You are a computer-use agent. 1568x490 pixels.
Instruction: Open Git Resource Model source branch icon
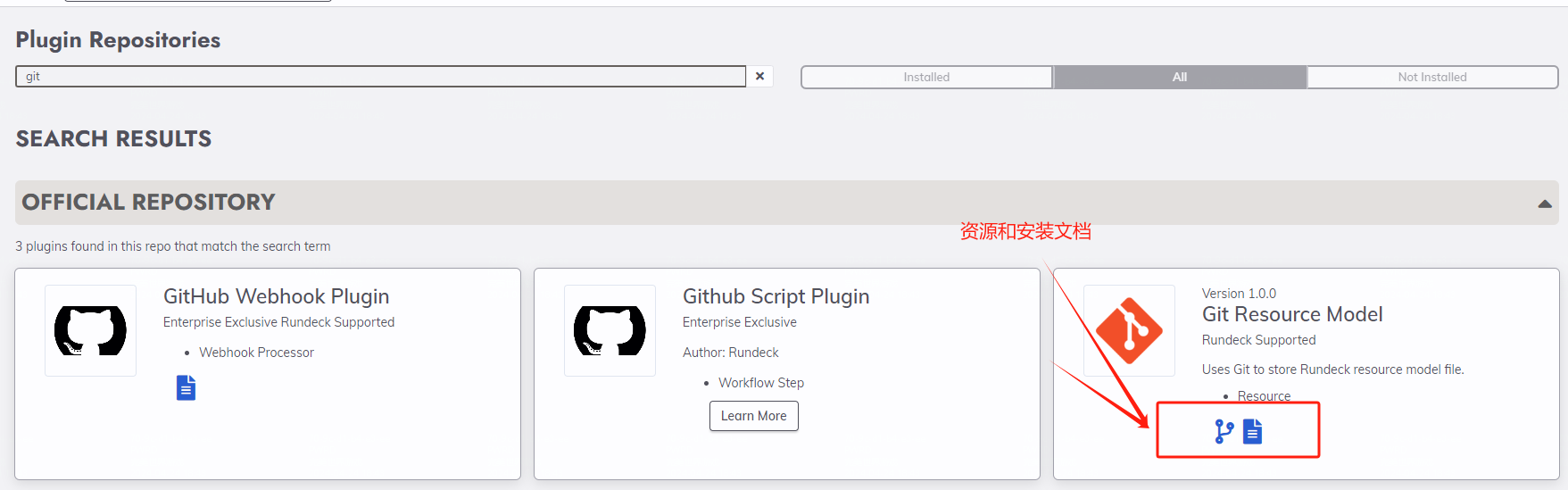tap(1224, 432)
